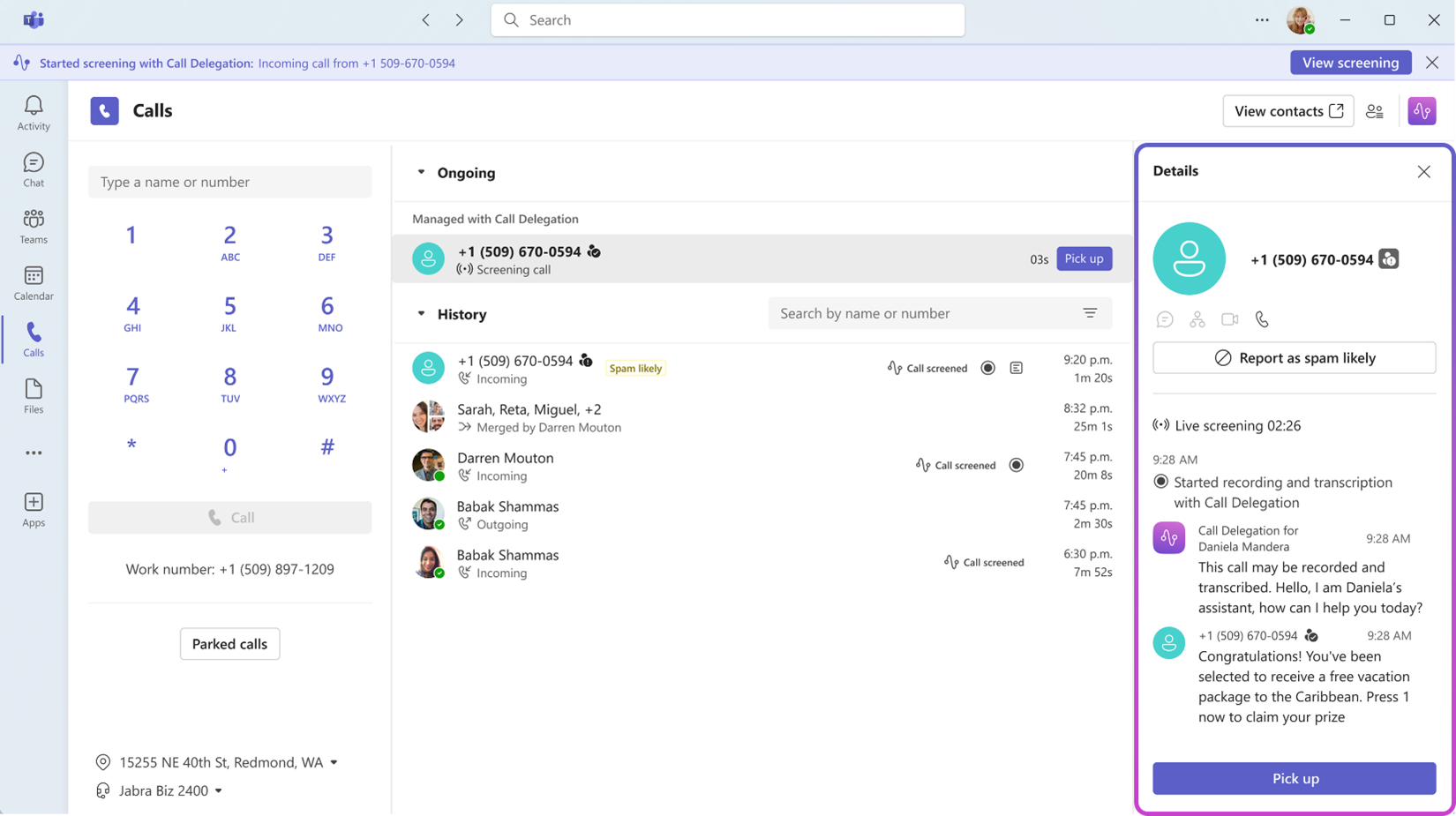The image size is (1456, 816).
Task: Open the history filter icon
Action: coord(1090,313)
